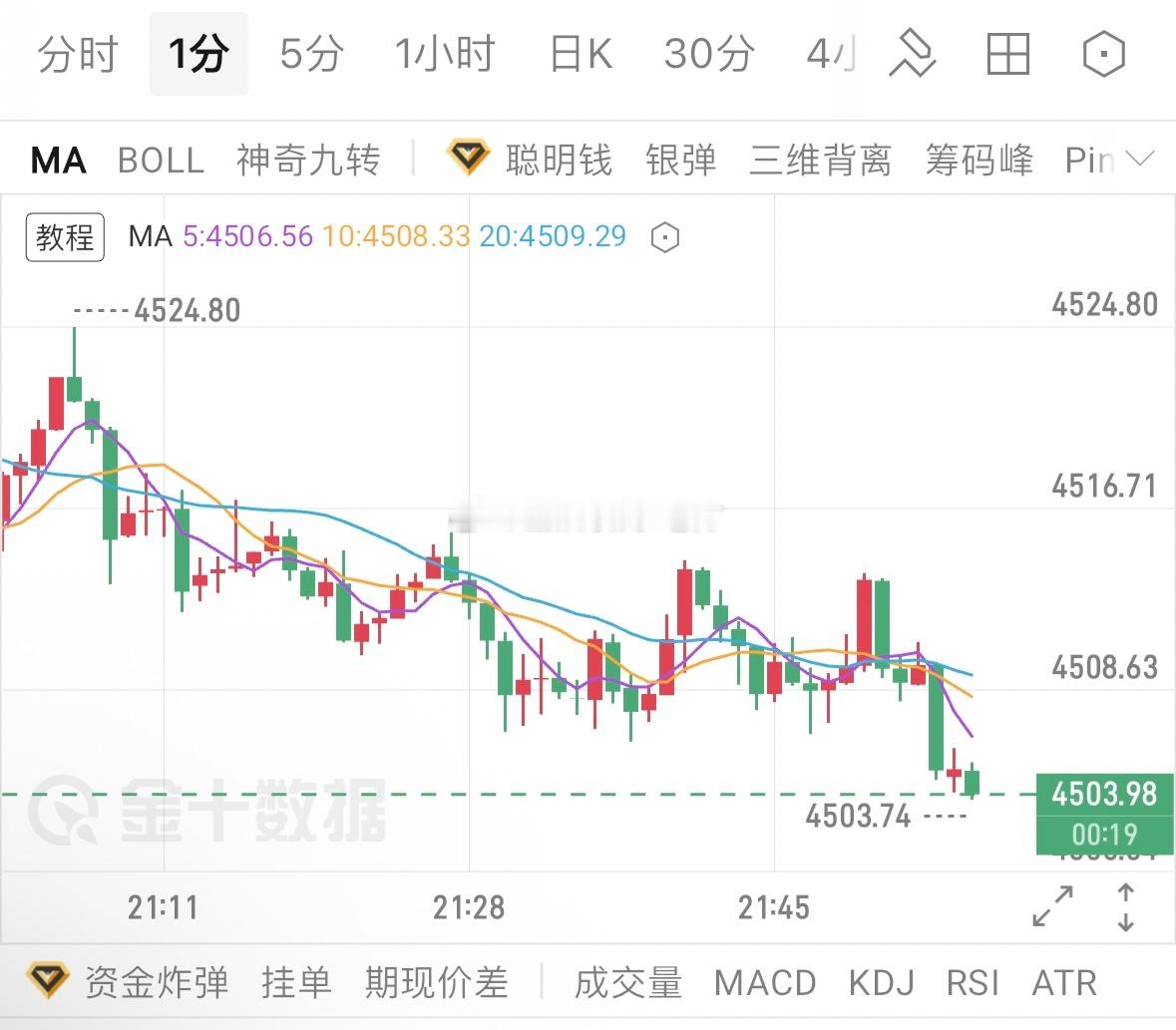Image resolution: width=1176 pixels, height=1030 pixels.
Task: Tap the diamond icon beside 聪明钱
Action: coord(468,159)
